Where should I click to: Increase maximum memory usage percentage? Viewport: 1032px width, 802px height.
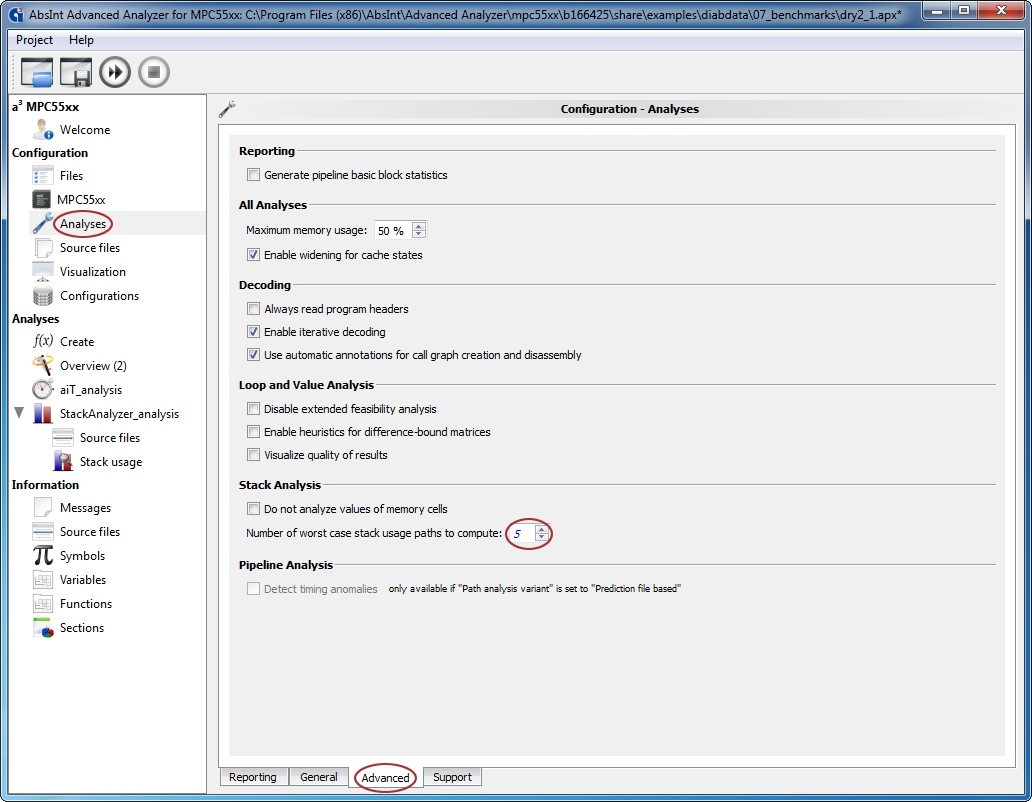pos(419,226)
